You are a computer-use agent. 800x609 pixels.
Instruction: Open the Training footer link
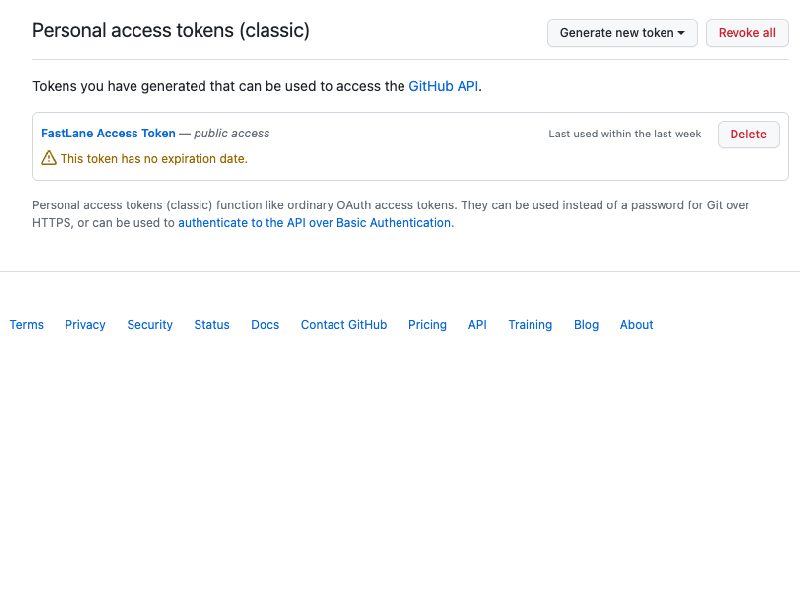(530, 325)
